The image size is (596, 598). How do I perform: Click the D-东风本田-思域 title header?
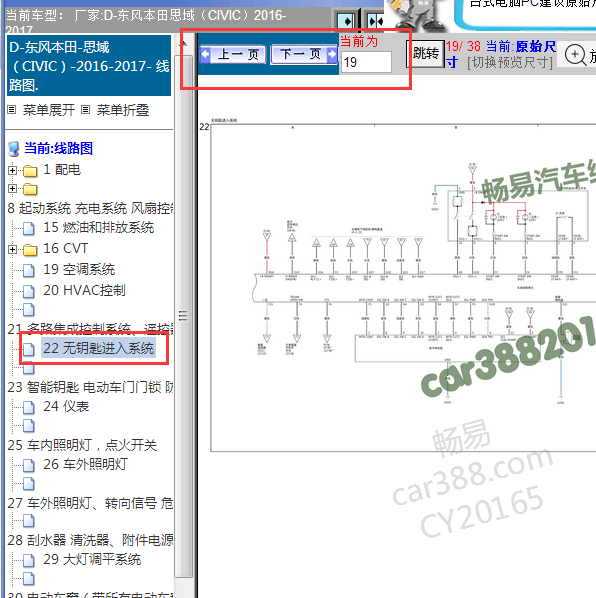[89, 66]
